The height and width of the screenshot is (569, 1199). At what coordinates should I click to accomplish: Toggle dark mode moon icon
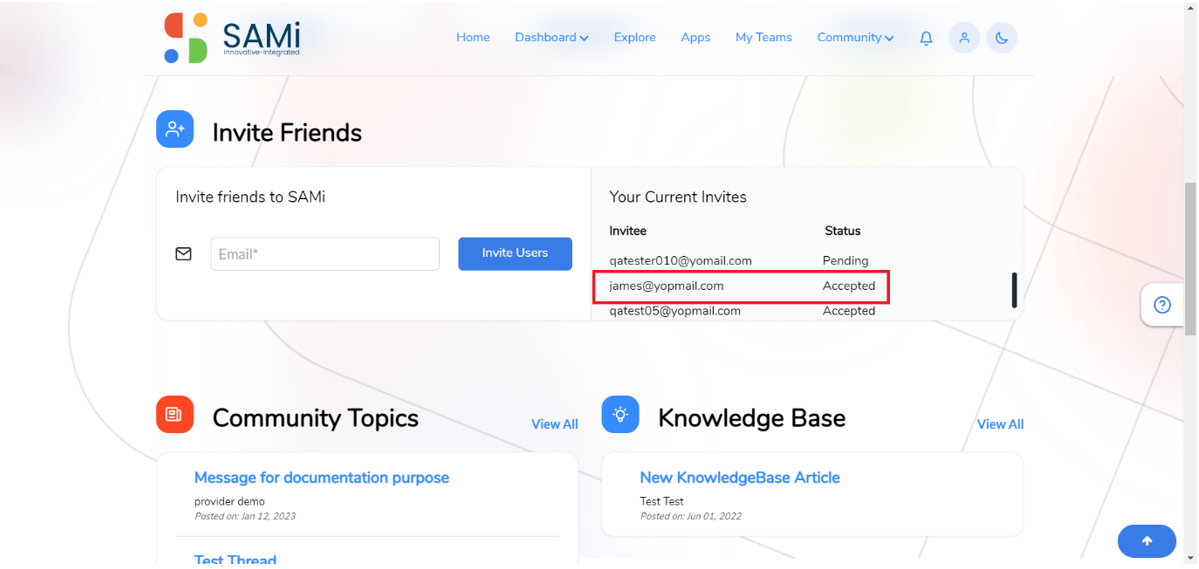pos(1002,37)
